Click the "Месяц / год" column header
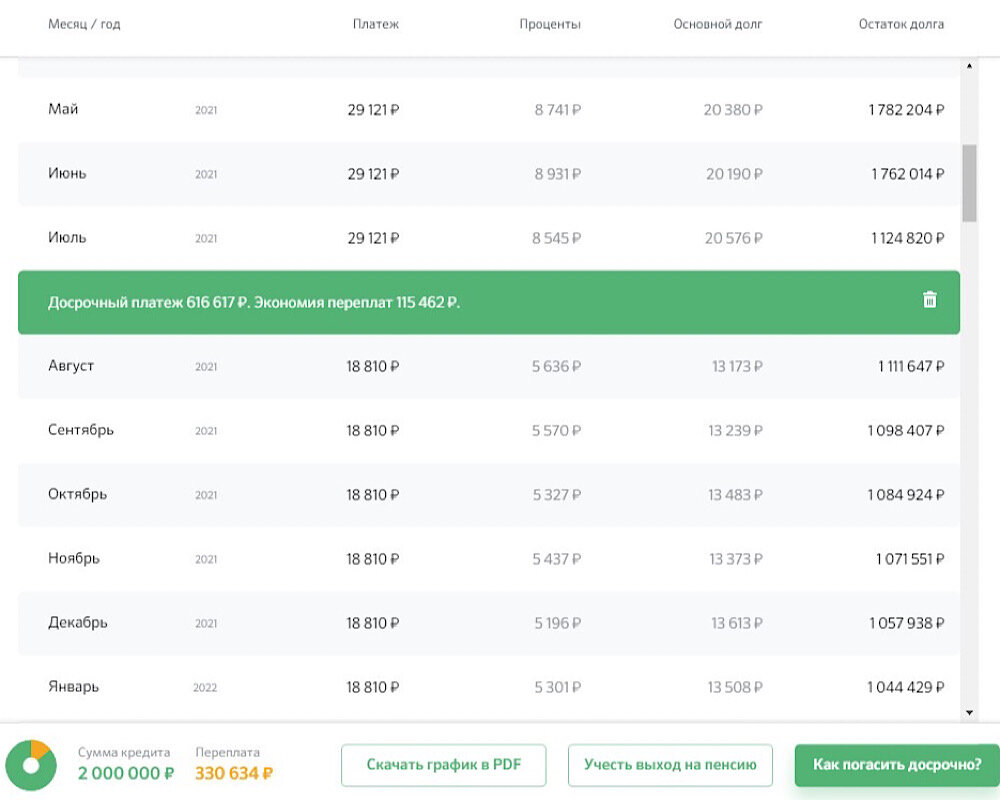1000x800 pixels. [x=84, y=24]
